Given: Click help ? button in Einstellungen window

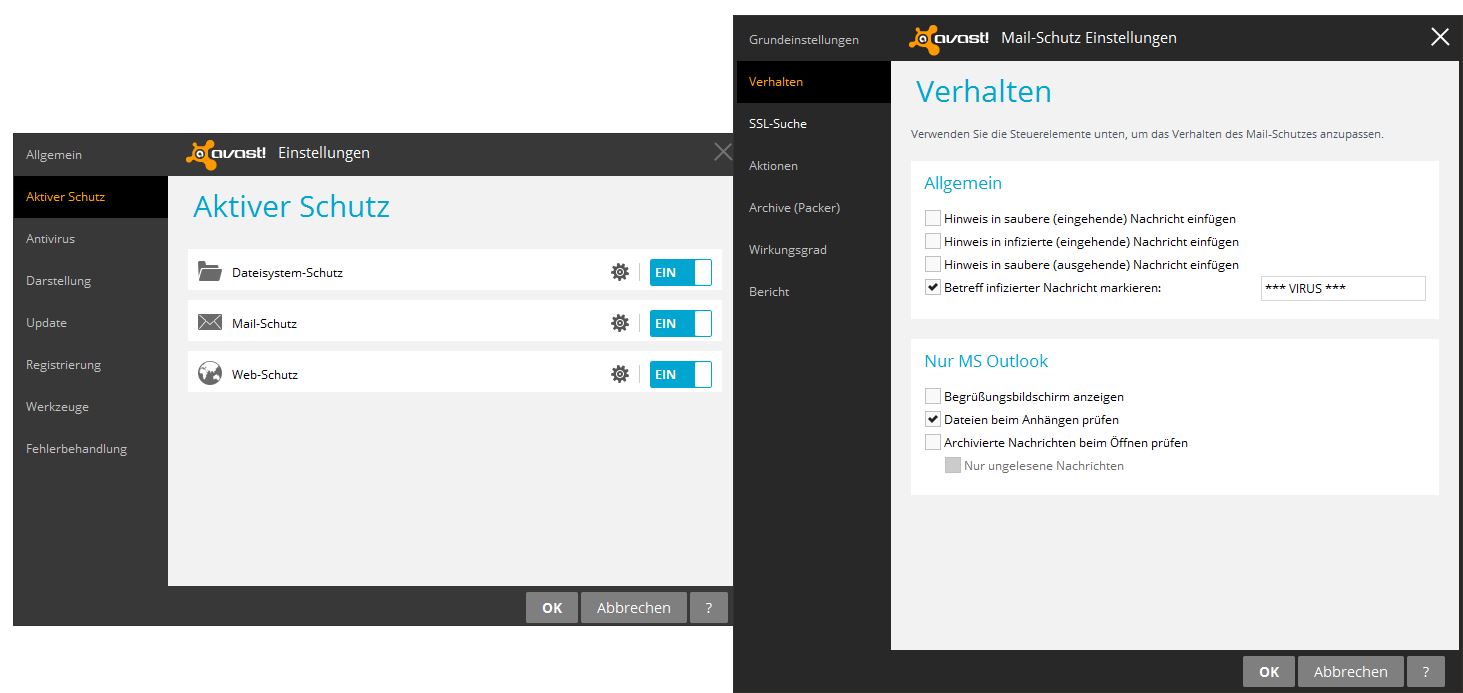Looking at the screenshot, I should [709, 608].
